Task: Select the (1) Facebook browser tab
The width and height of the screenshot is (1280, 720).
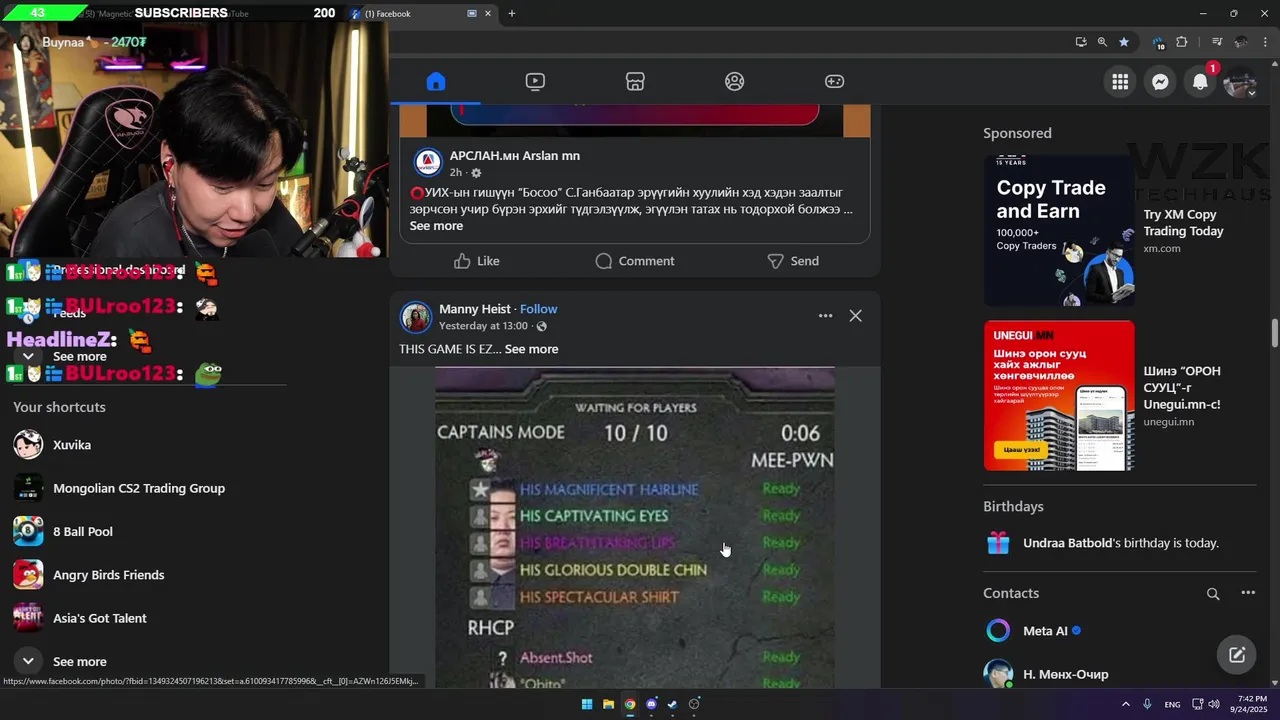Action: click(420, 13)
